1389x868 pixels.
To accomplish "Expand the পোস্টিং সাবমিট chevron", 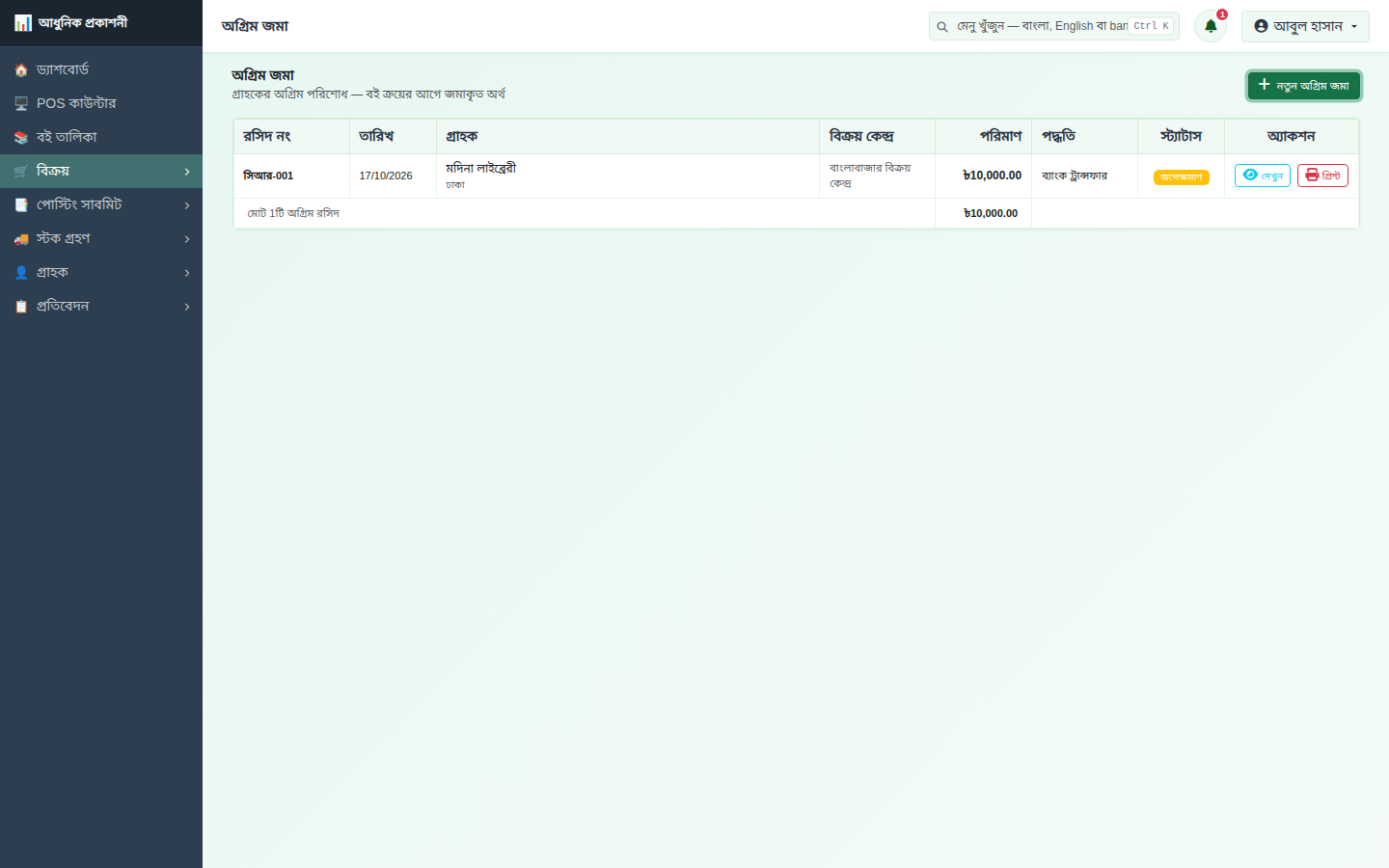I will coord(187,205).
